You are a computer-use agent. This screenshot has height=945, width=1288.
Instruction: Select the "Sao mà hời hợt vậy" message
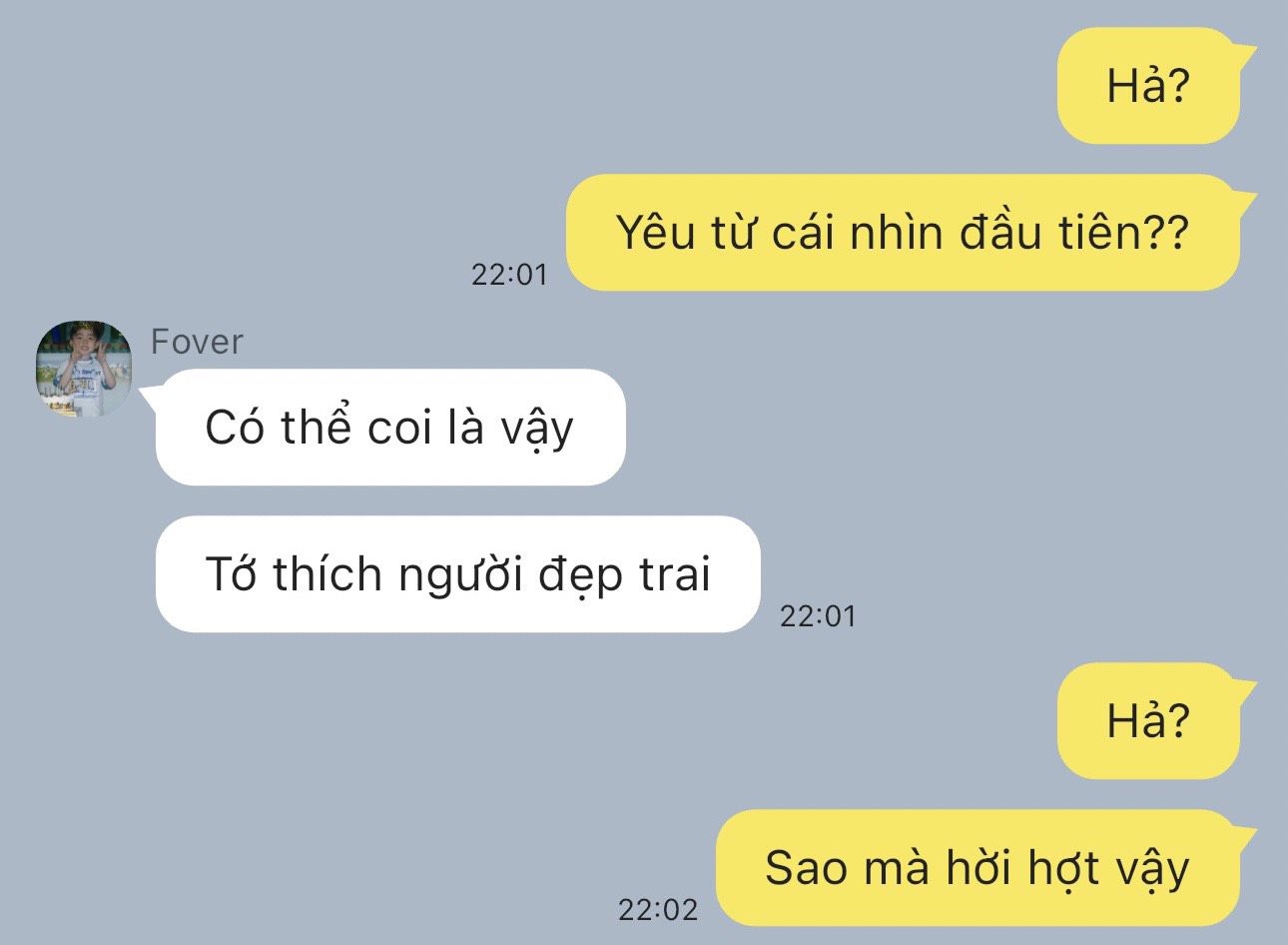click(977, 868)
